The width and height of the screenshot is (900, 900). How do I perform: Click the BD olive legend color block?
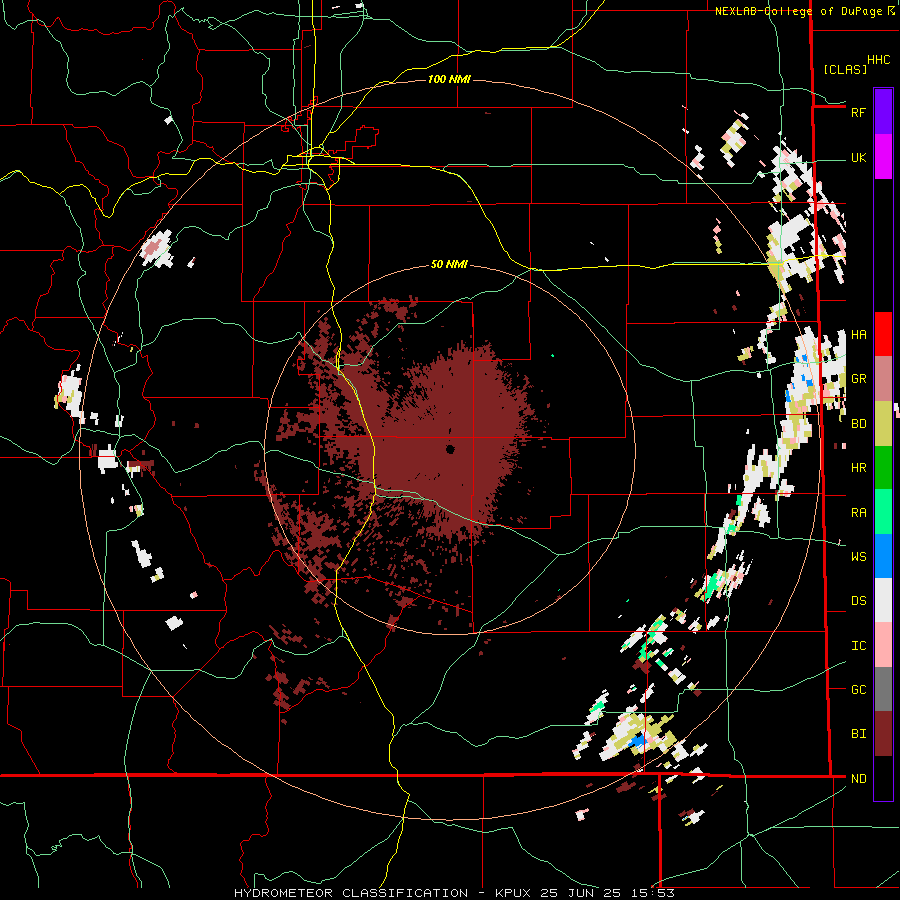click(x=883, y=424)
